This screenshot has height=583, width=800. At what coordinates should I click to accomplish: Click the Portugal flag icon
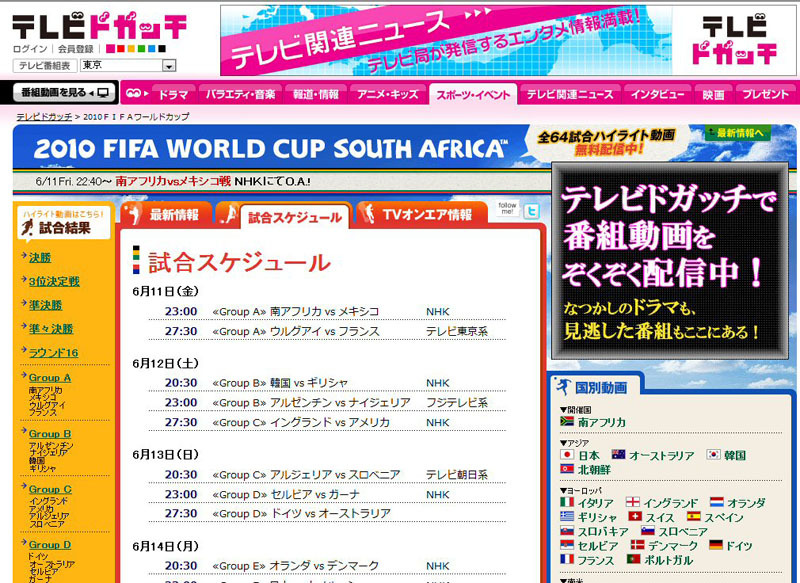[x=634, y=560]
